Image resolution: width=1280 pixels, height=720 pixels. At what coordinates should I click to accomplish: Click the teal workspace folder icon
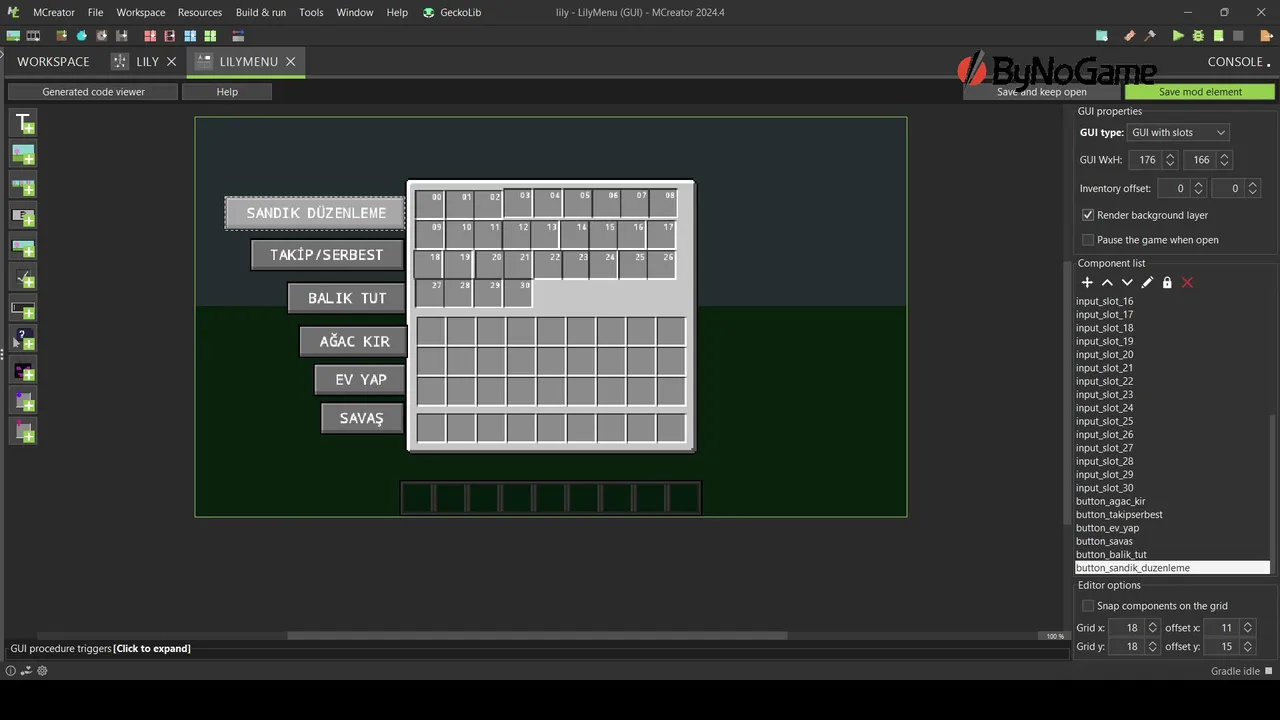coord(1101,36)
